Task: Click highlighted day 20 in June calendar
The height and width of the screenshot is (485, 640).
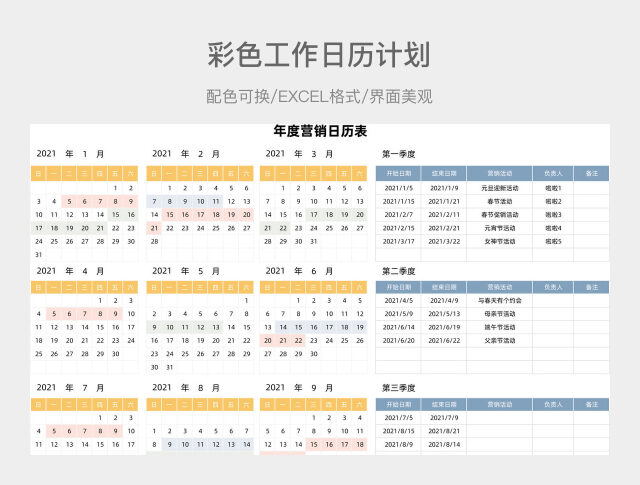Action: click(268, 340)
